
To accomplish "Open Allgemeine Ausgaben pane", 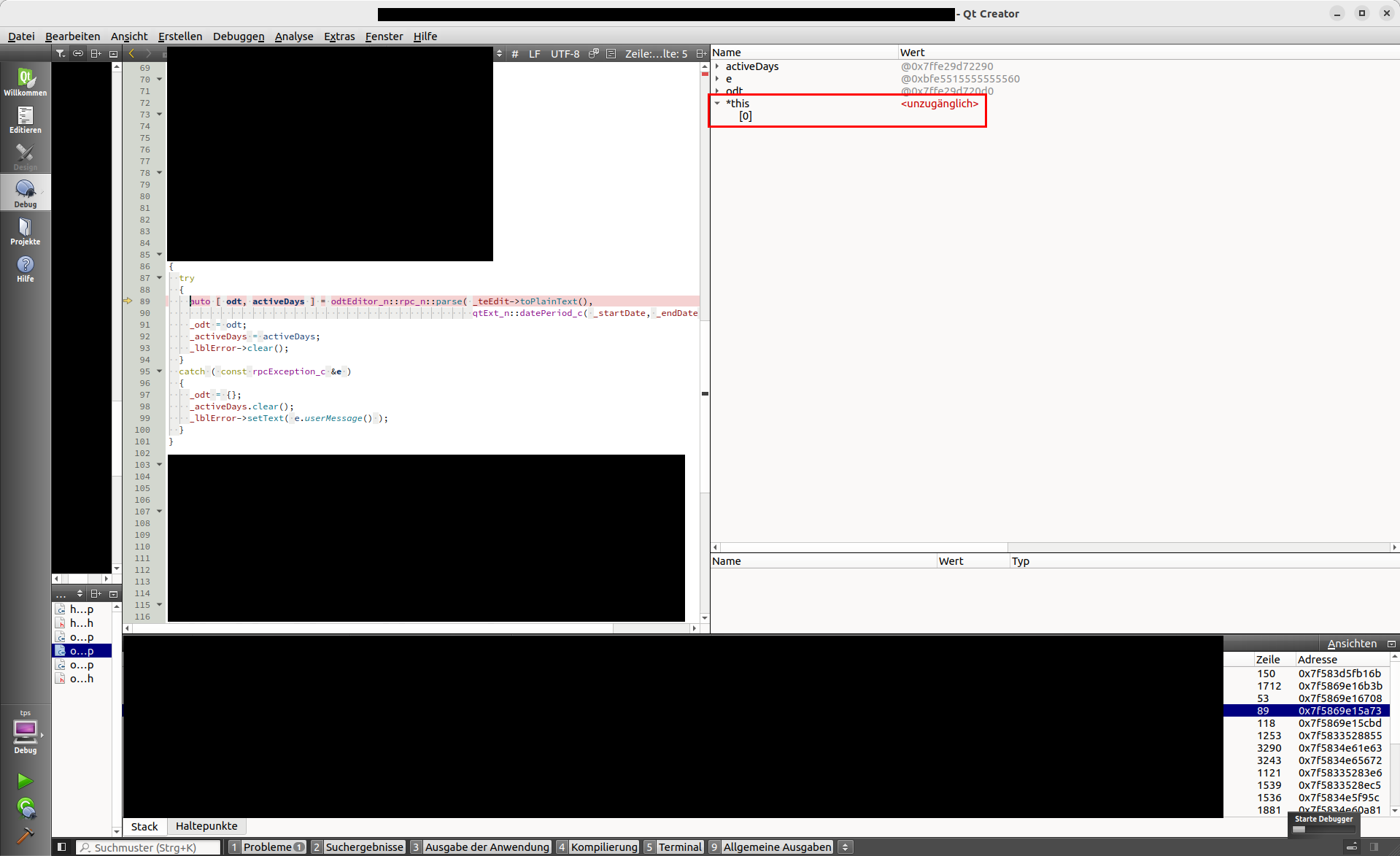I will coord(770,847).
